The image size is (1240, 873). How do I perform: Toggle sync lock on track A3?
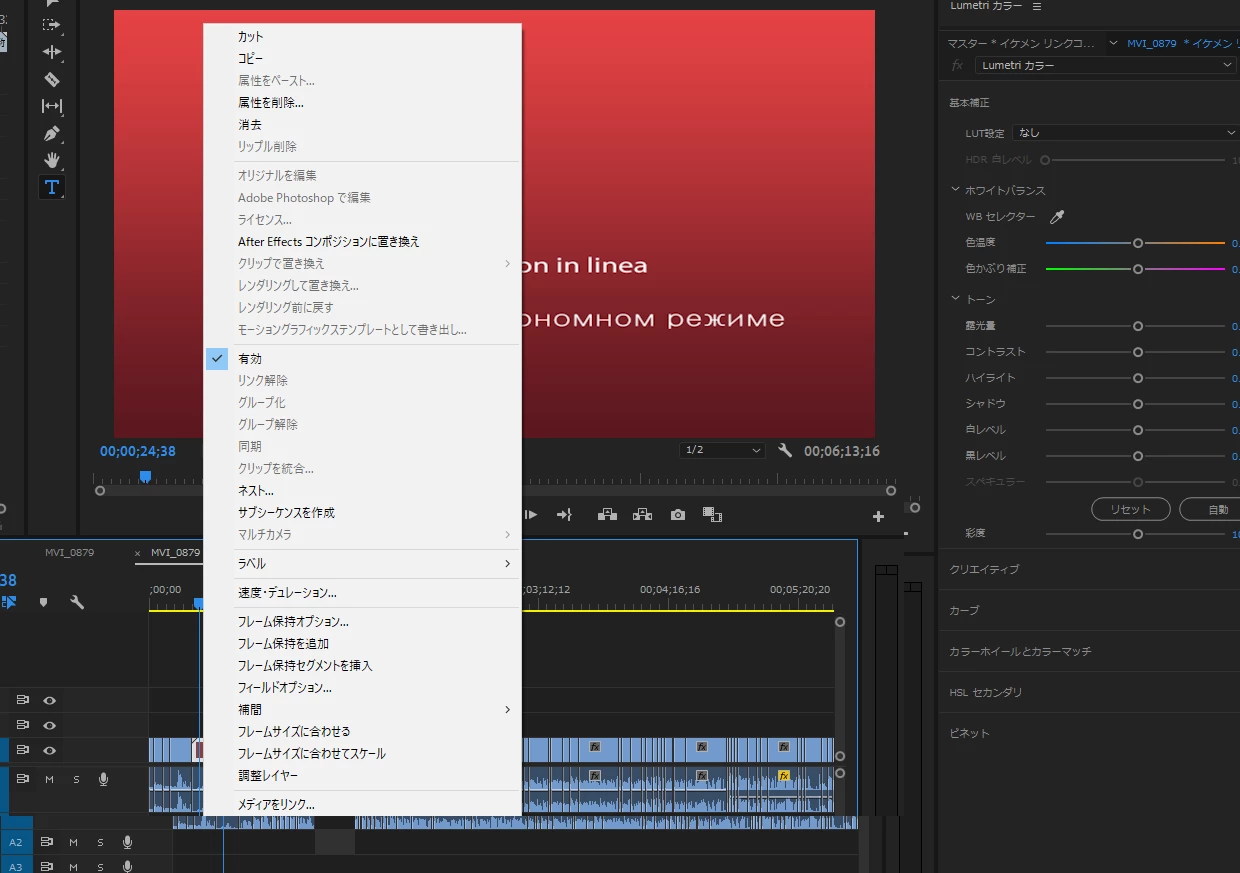pos(46,866)
